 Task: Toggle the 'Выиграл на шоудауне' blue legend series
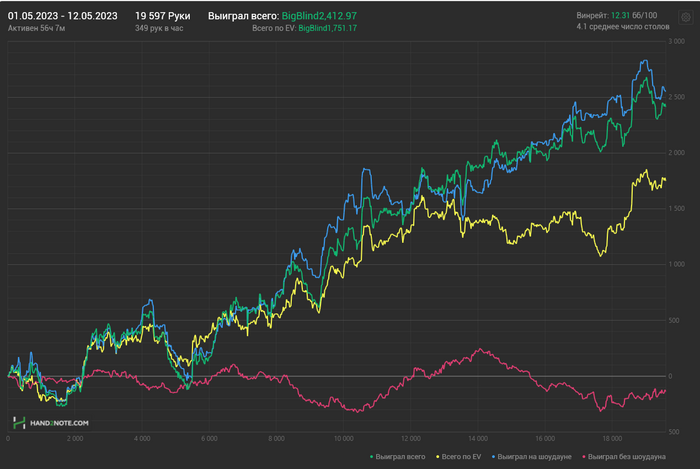point(532,457)
